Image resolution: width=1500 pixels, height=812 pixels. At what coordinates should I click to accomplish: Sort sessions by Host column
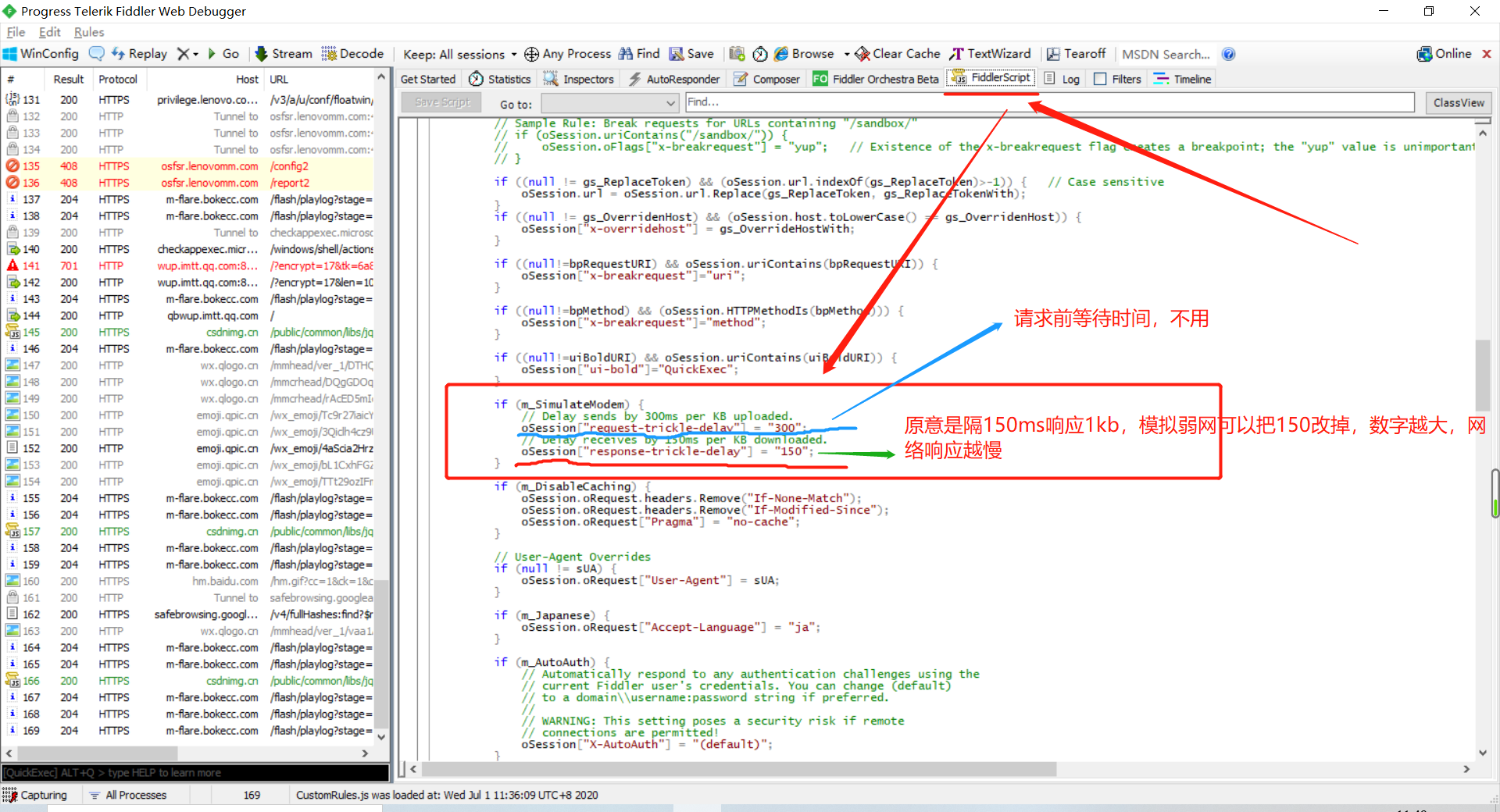(205, 79)
